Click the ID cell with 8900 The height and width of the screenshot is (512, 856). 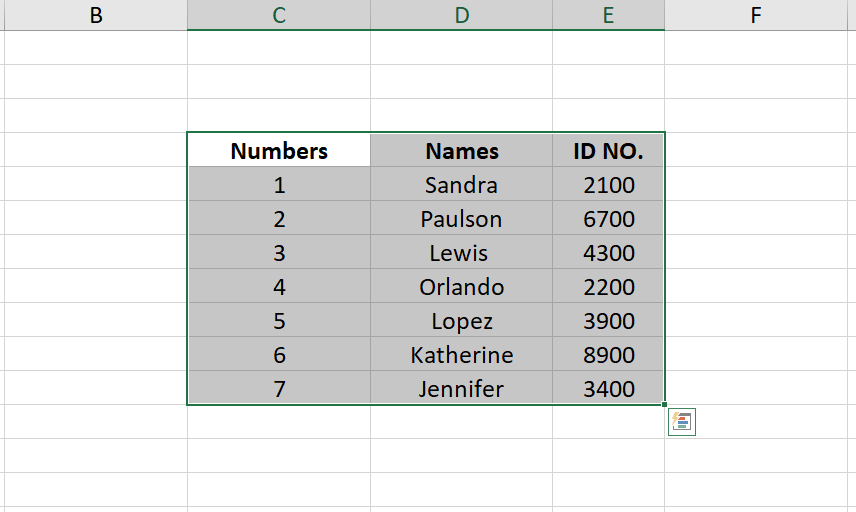click(x=608, y=354)
